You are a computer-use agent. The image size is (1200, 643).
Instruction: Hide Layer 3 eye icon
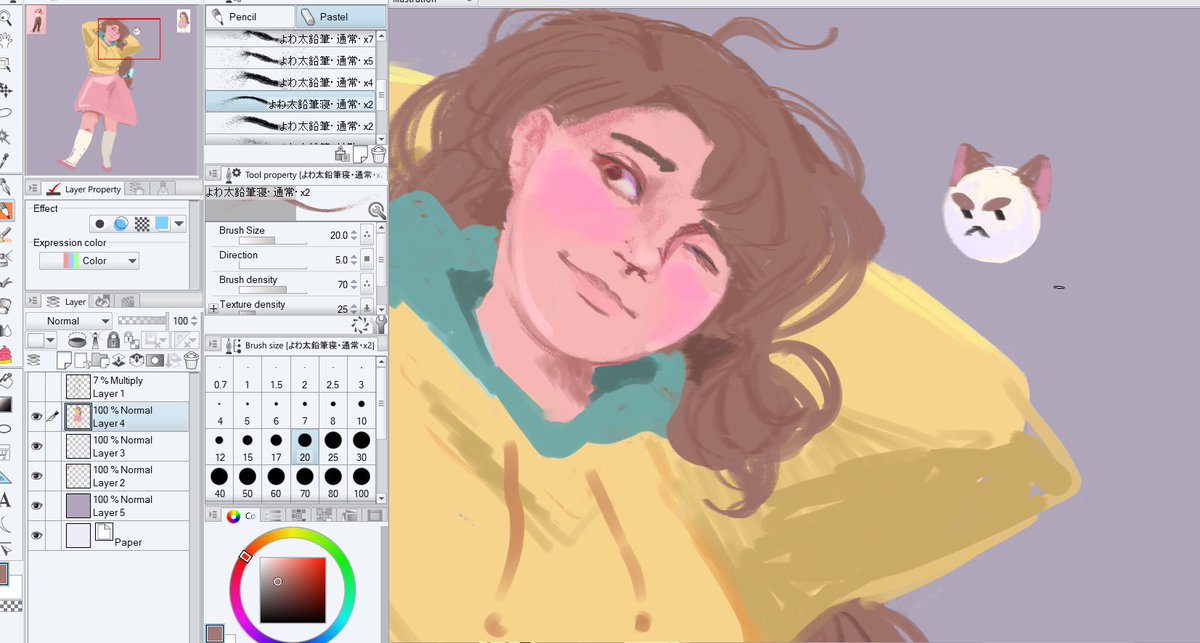(36, 447)
